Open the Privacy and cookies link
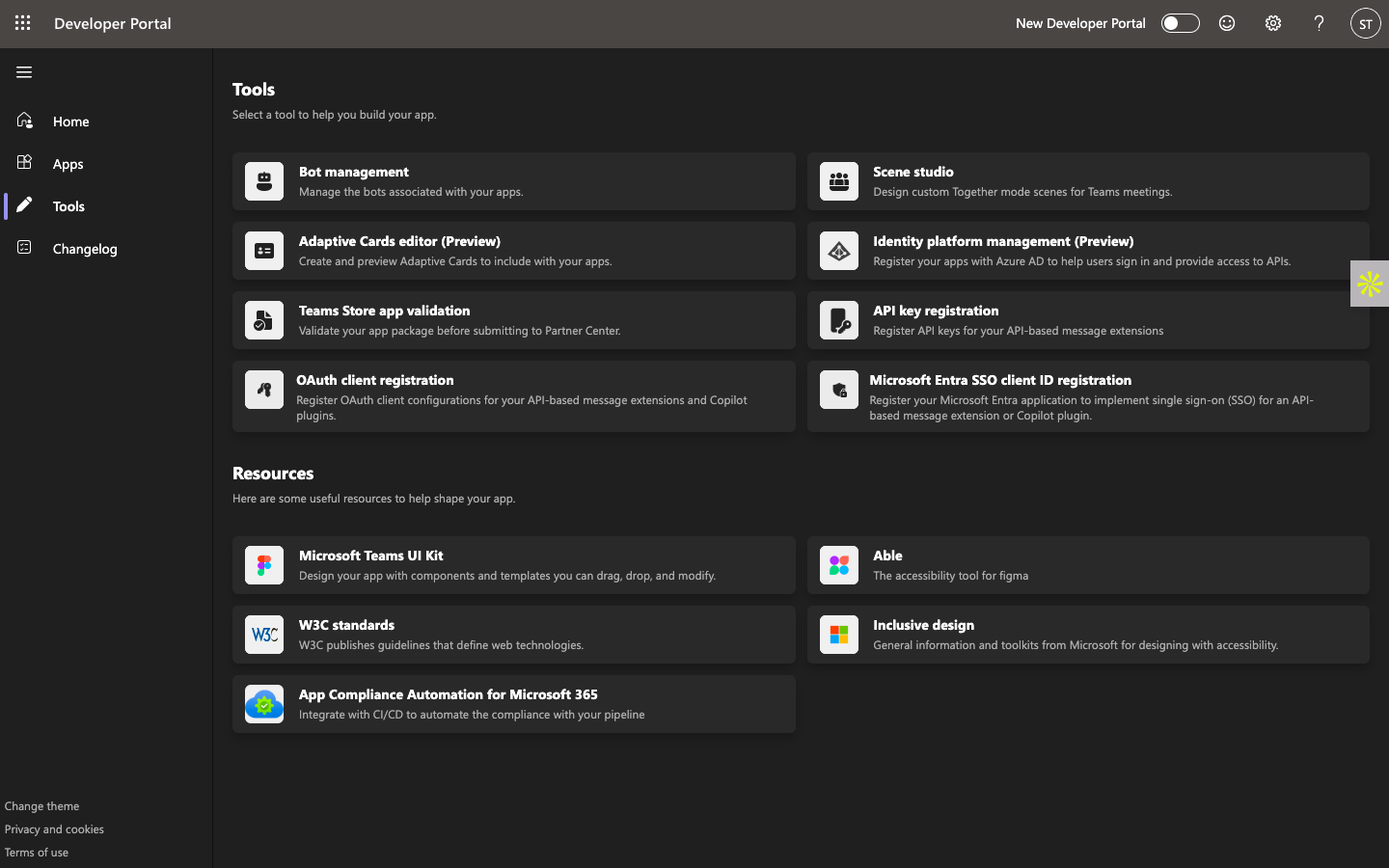This screenshot has width=1389, height=868. pos(54,829)
